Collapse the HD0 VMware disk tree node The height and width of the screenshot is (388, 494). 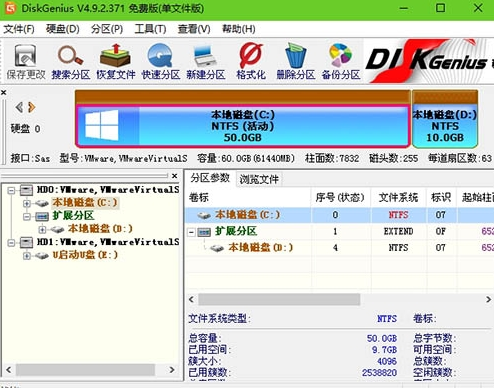11,190
